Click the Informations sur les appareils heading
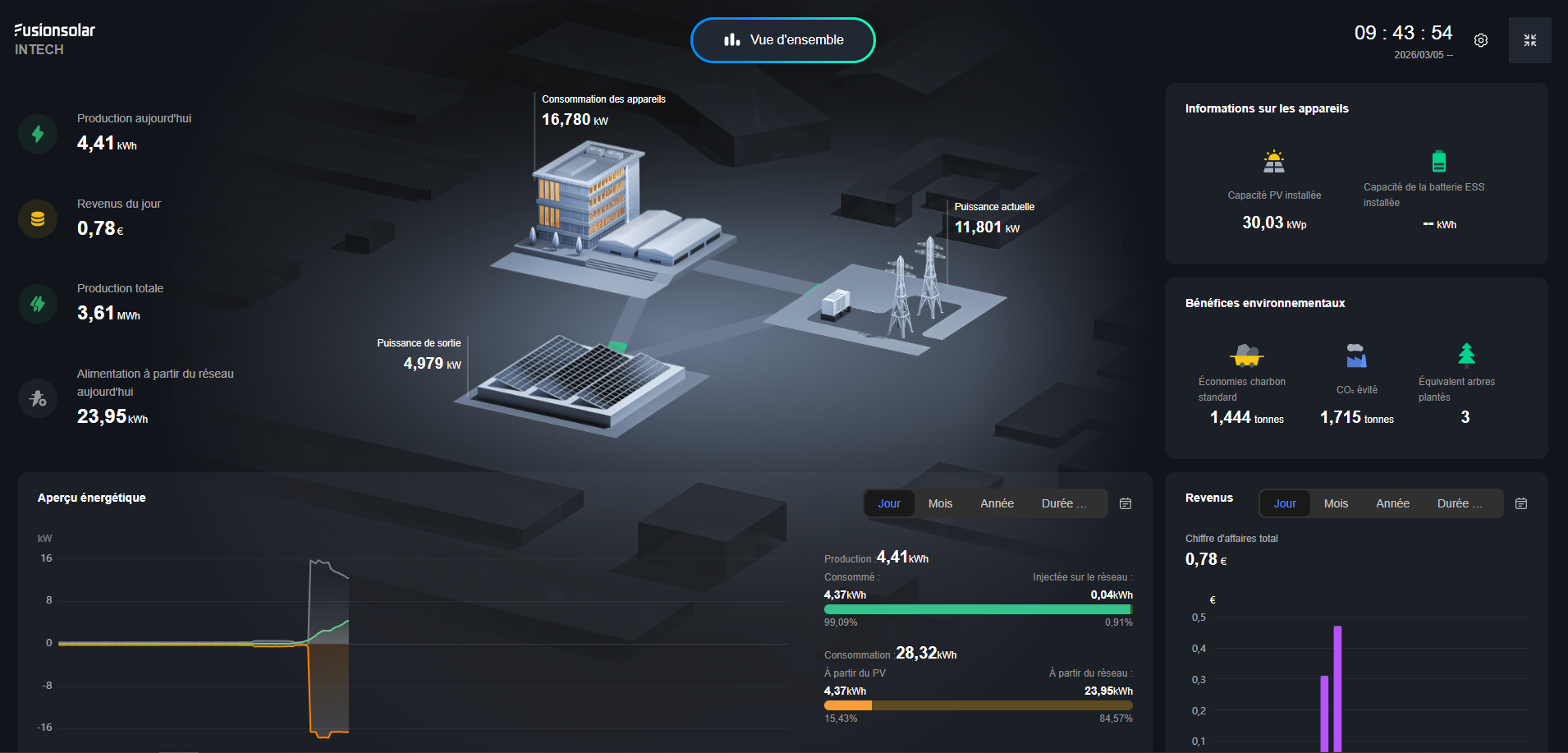This screenshot has width=1568, height=753. [x=1267, y=108]
